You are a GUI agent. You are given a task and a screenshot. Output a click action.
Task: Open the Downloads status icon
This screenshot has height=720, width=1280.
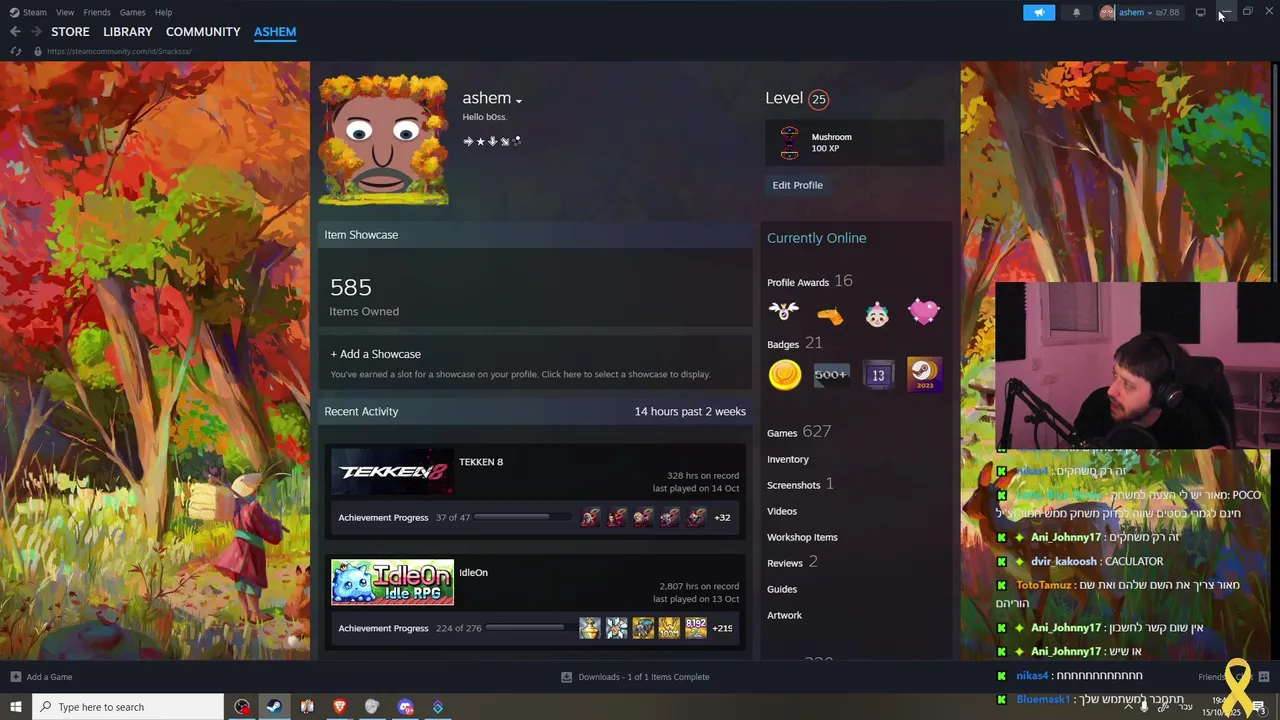[566, 677]
